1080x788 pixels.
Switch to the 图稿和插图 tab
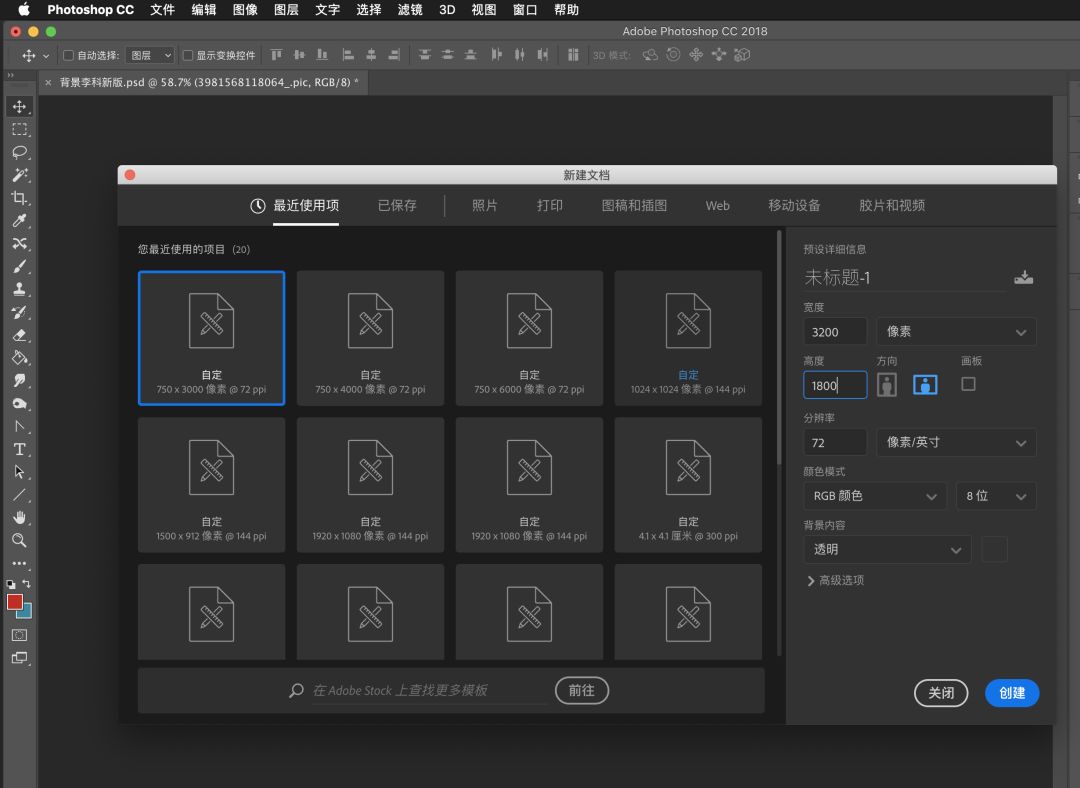tap(634, 205)
